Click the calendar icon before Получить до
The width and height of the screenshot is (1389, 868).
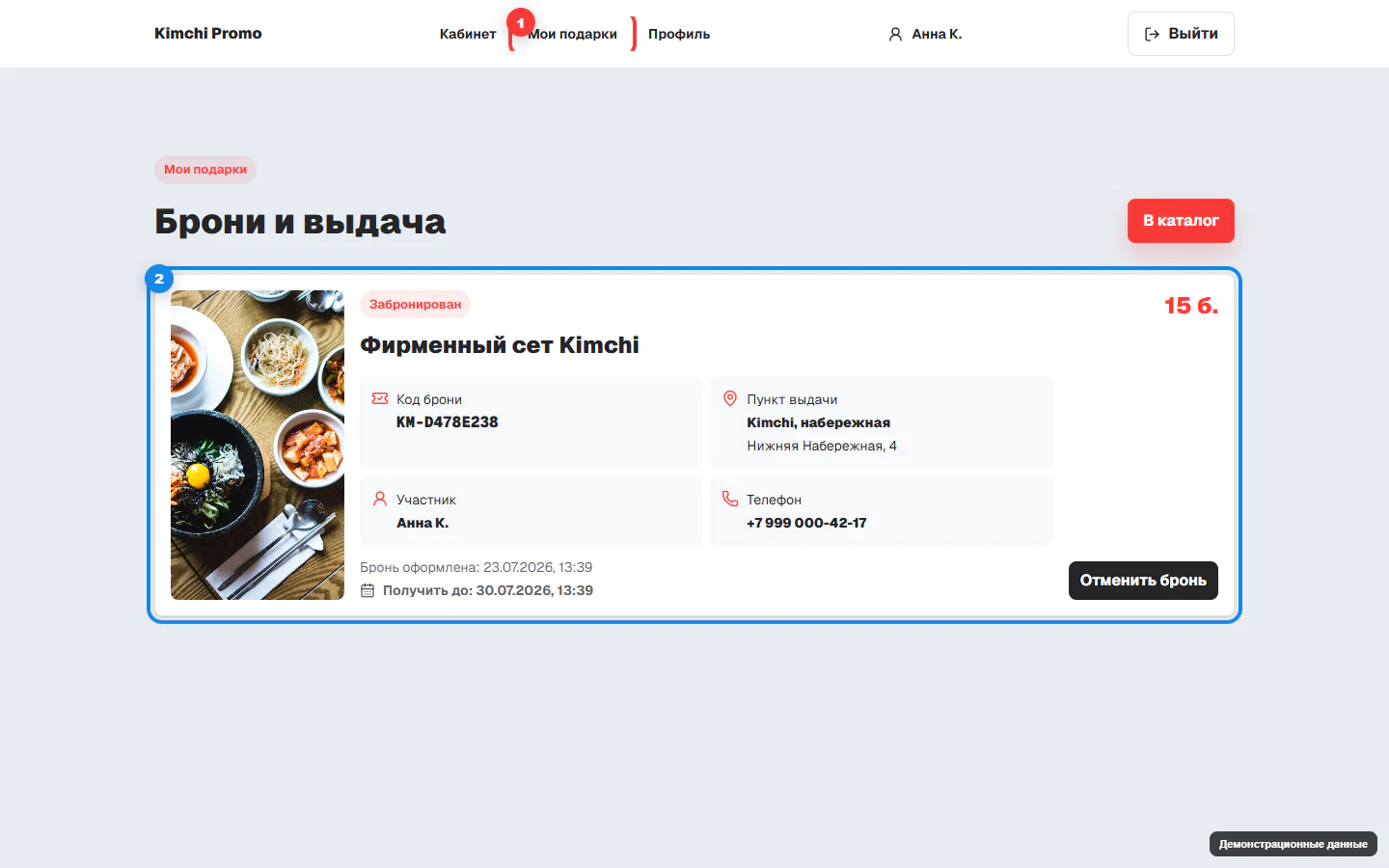[x=368, y=590]
